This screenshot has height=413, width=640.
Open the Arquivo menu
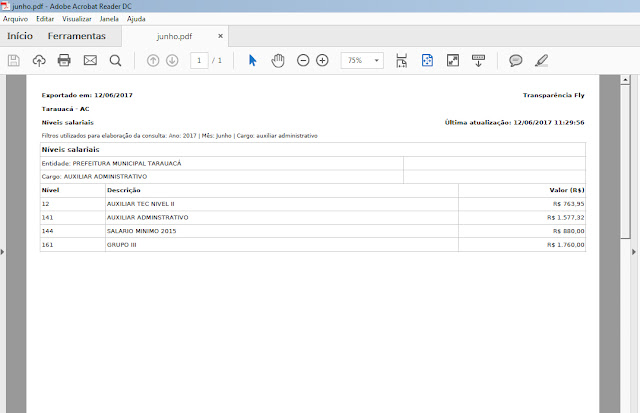[16, 19]
